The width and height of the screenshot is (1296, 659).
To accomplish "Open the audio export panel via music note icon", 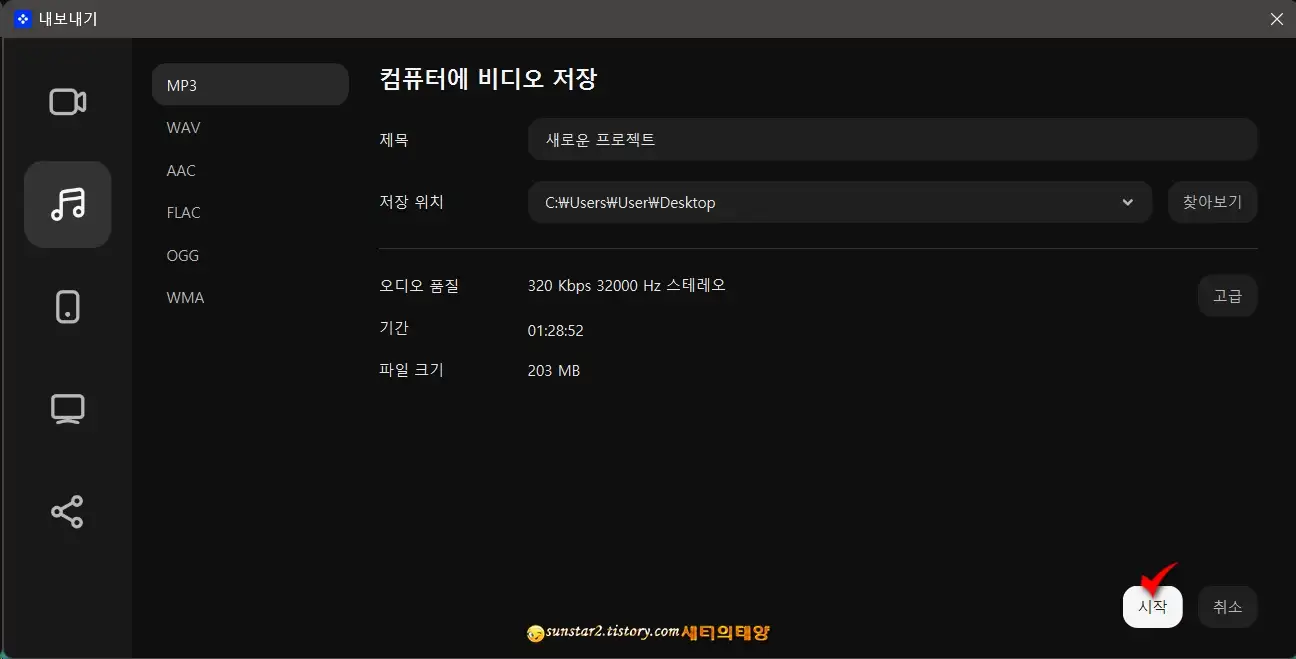I will (x=67, y=204).
